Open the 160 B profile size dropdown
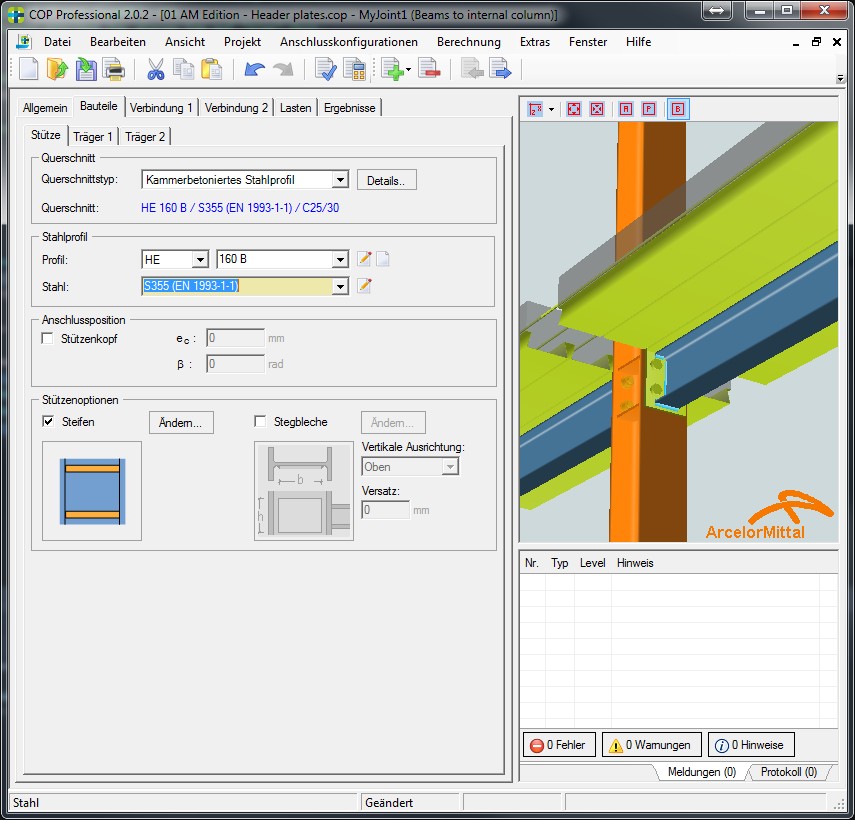The height and width of the screenshot is (820, 855). pos(339,259)
